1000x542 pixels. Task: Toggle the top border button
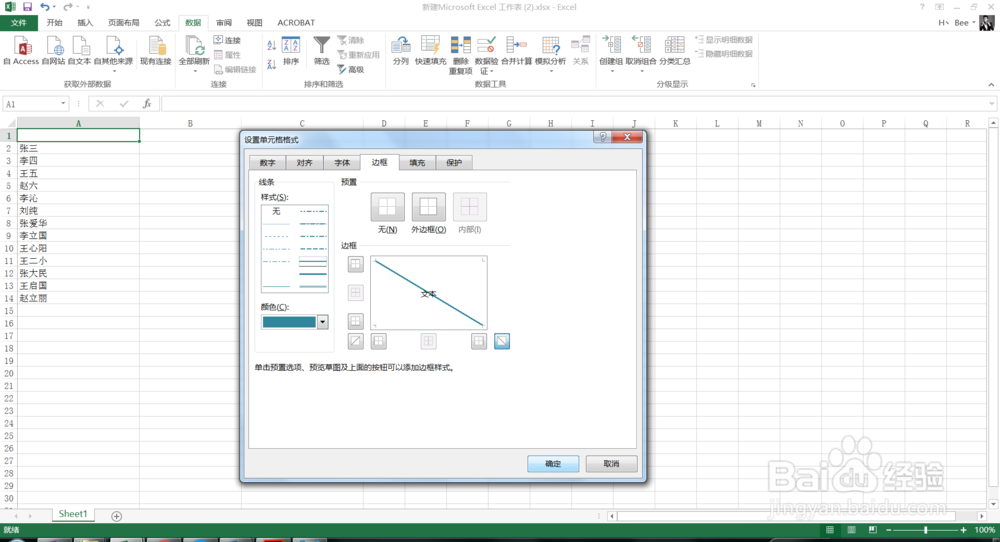(x=356, y=264)
